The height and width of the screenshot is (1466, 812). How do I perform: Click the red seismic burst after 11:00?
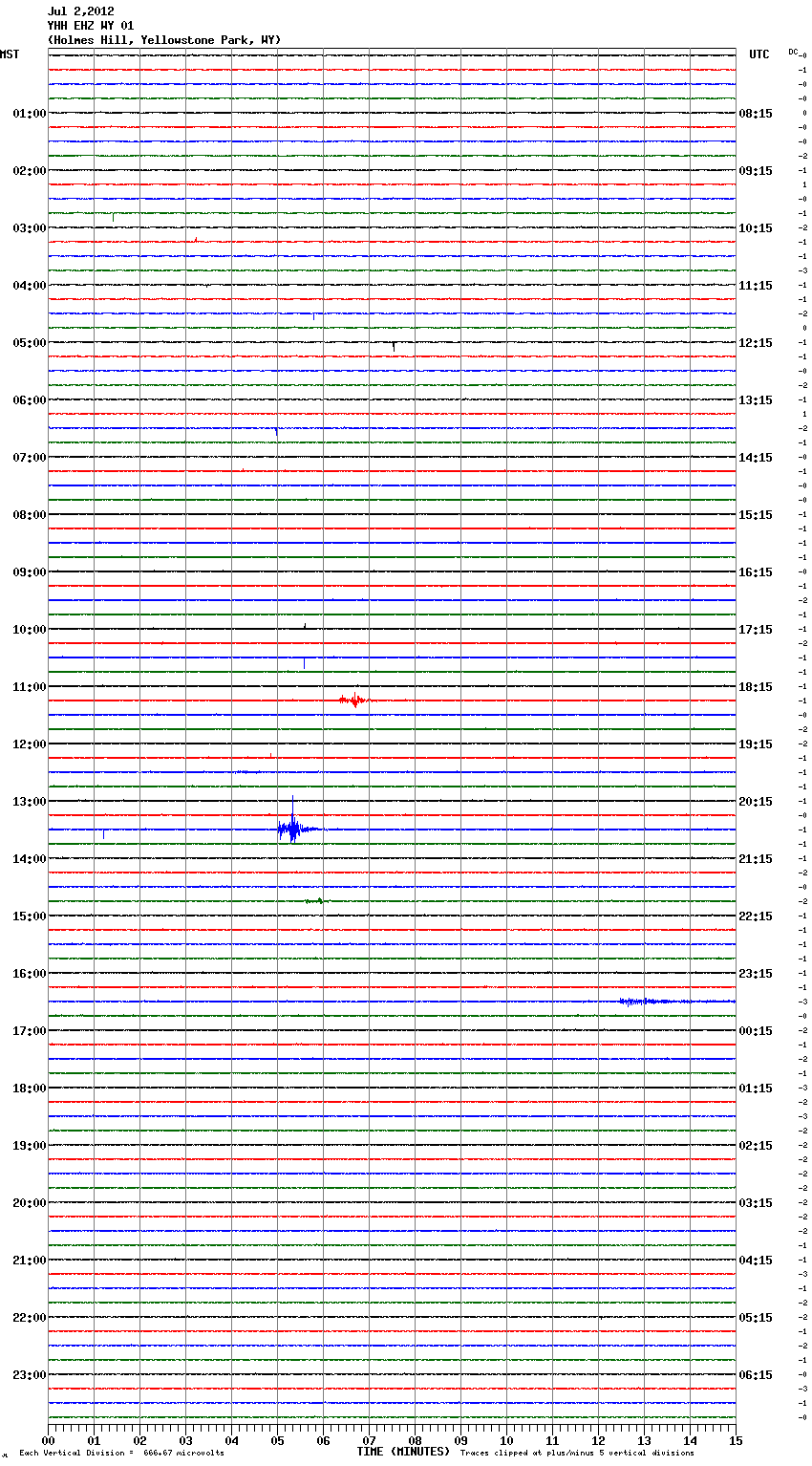pyautogui.click(x=353, y=700)
